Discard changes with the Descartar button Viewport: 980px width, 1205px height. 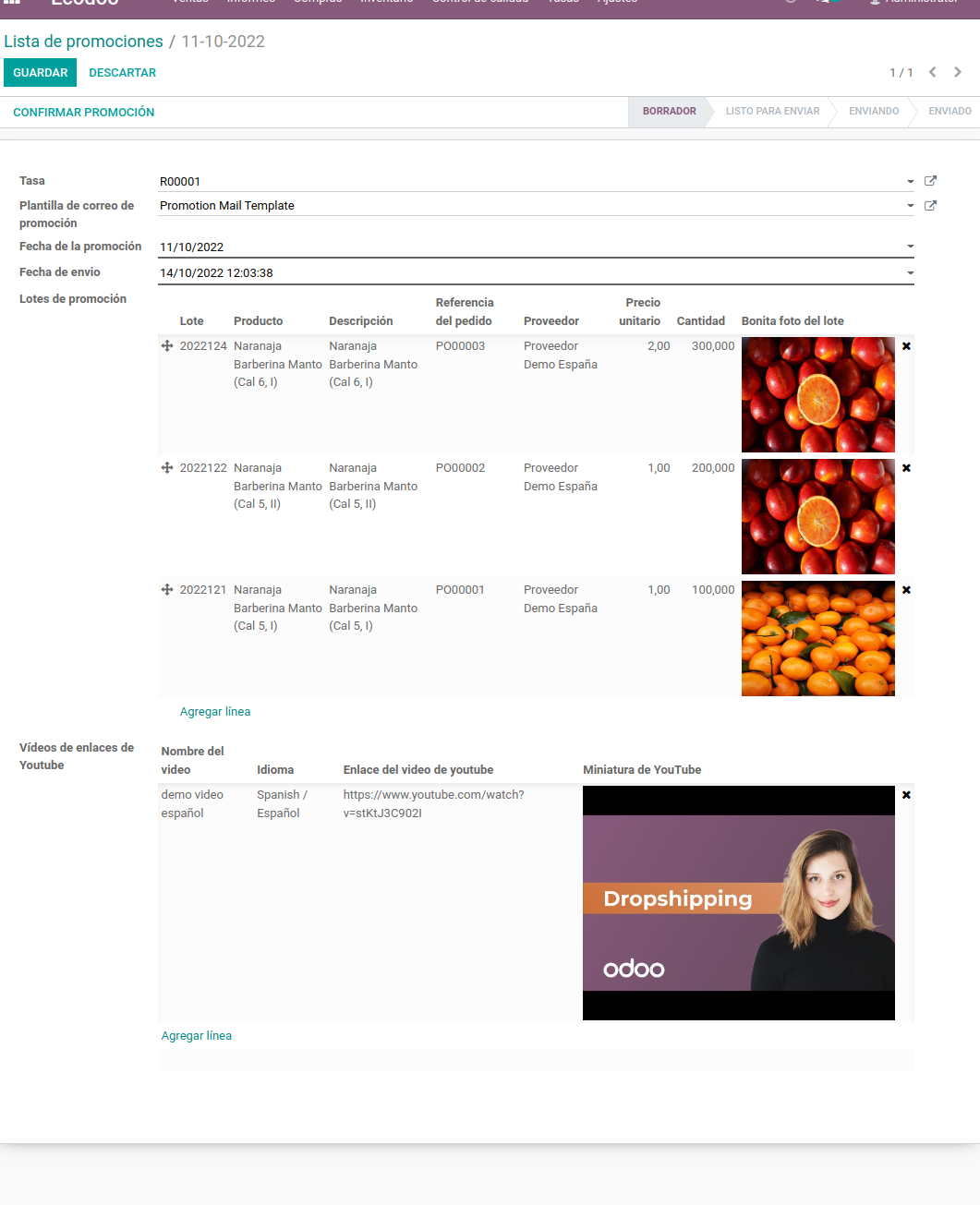[x=123, y=73]
